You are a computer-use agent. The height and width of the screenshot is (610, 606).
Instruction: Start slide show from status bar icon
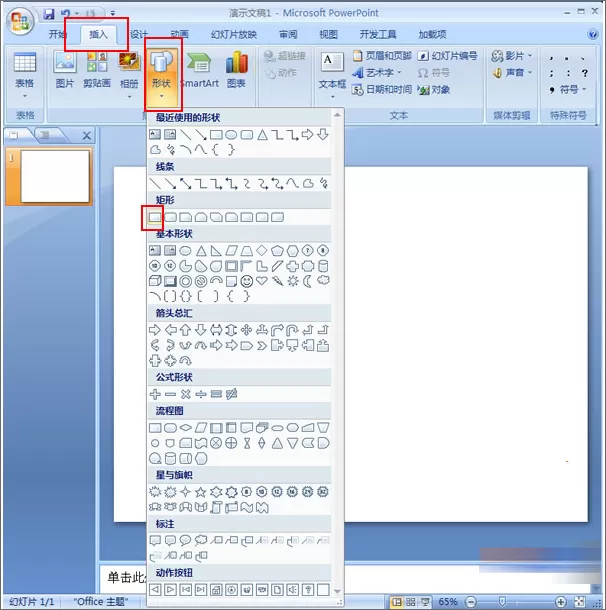[425, 602]
